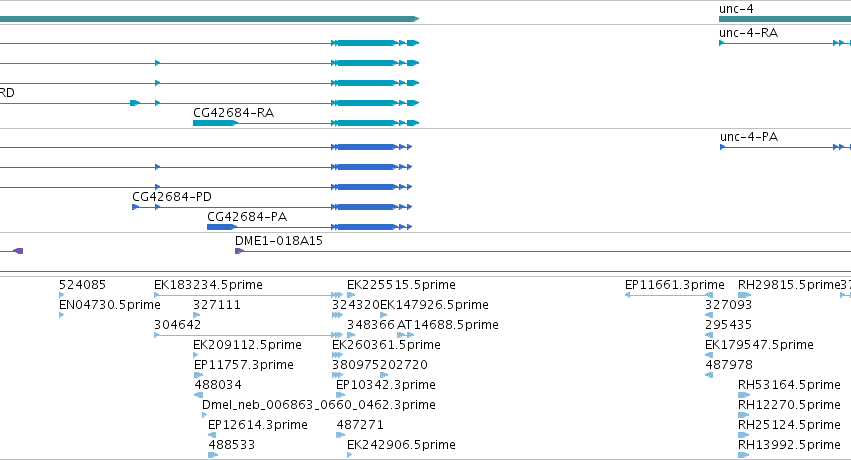Screen dimensions: 851x460
Task: Select RH53164.5prime EST label
Action: click(x=789, y=385)
